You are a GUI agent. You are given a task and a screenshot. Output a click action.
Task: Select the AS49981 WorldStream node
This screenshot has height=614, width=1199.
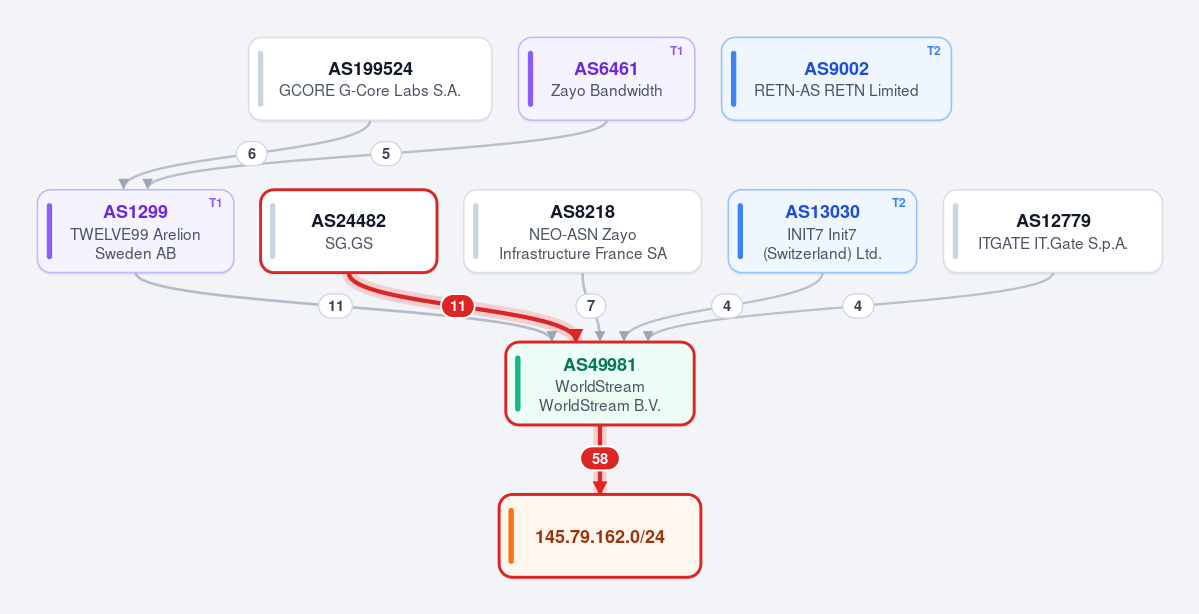coord(600,383)
